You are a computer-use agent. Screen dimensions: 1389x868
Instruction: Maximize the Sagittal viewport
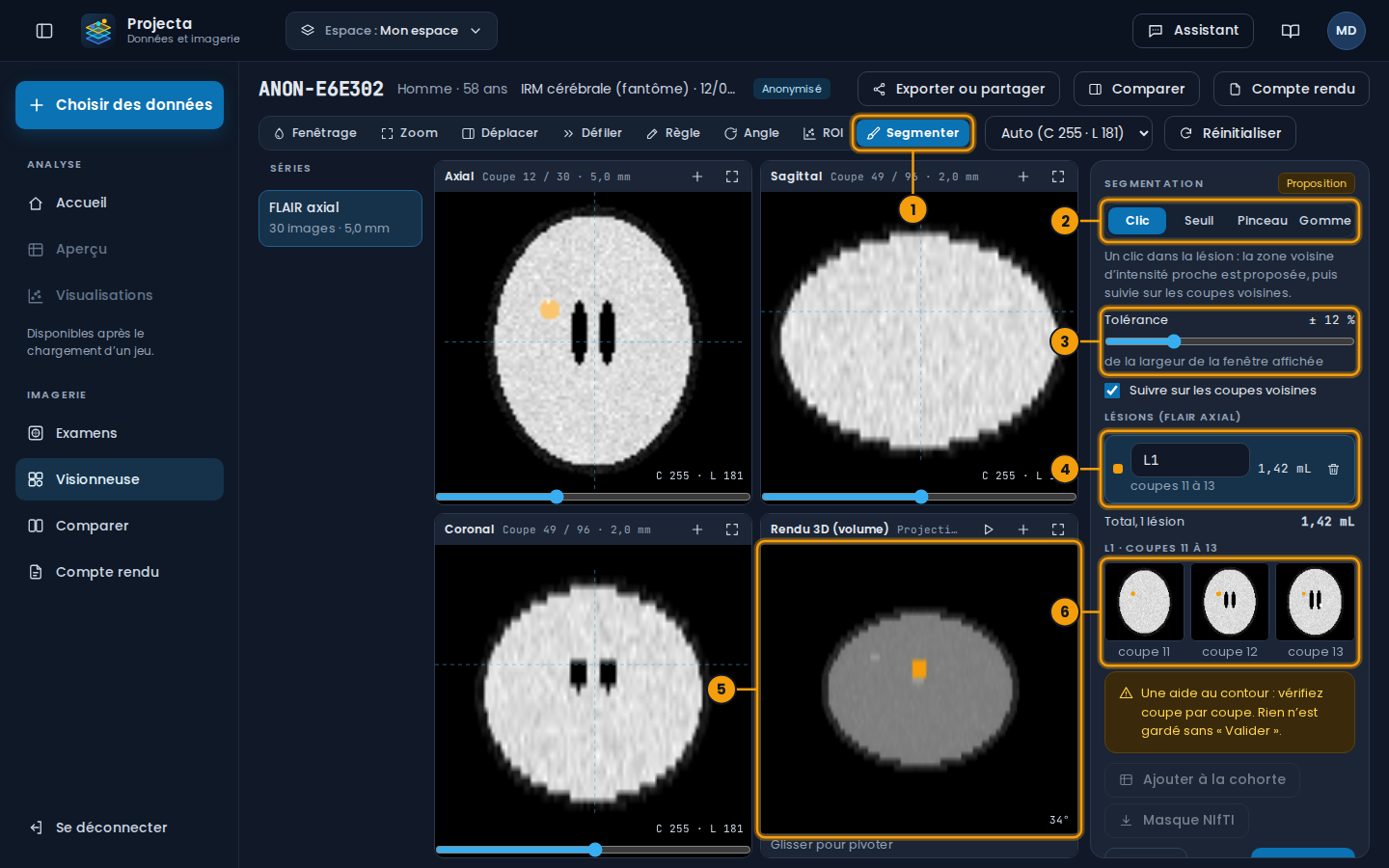click(1058, 176)
